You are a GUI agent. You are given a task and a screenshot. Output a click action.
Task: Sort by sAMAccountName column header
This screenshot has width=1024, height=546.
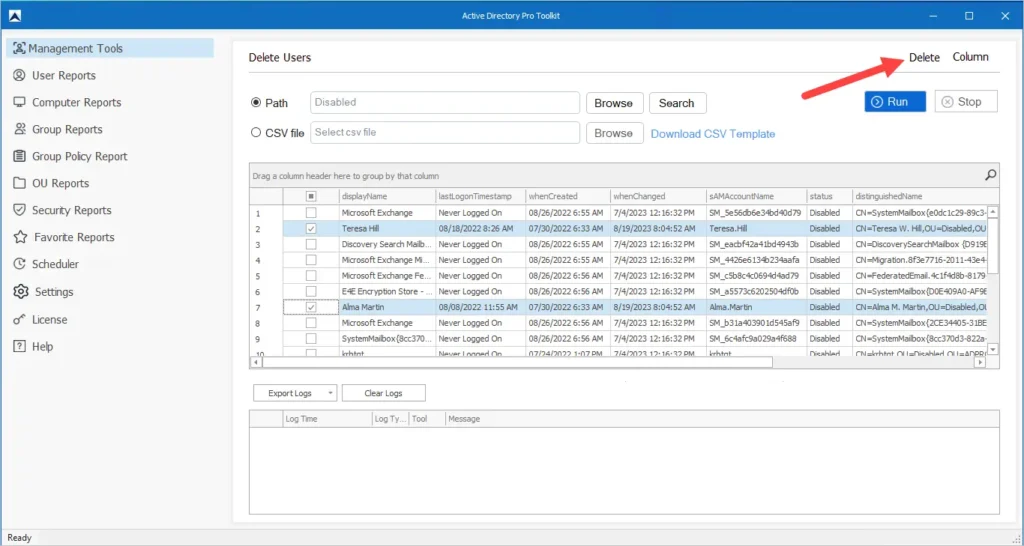[x=756, y=196]
